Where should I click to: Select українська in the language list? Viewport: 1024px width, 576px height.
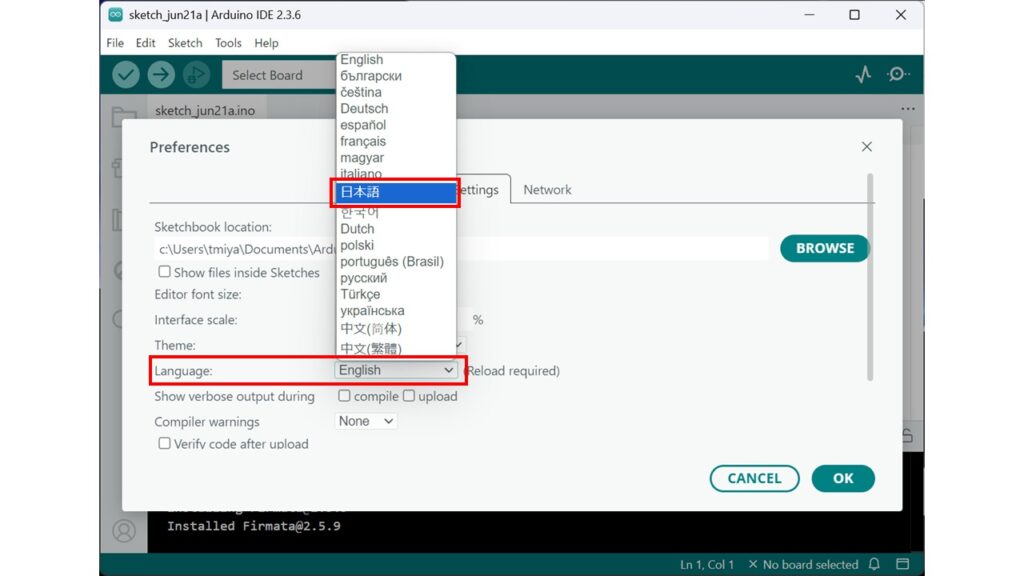pos(395,310)
